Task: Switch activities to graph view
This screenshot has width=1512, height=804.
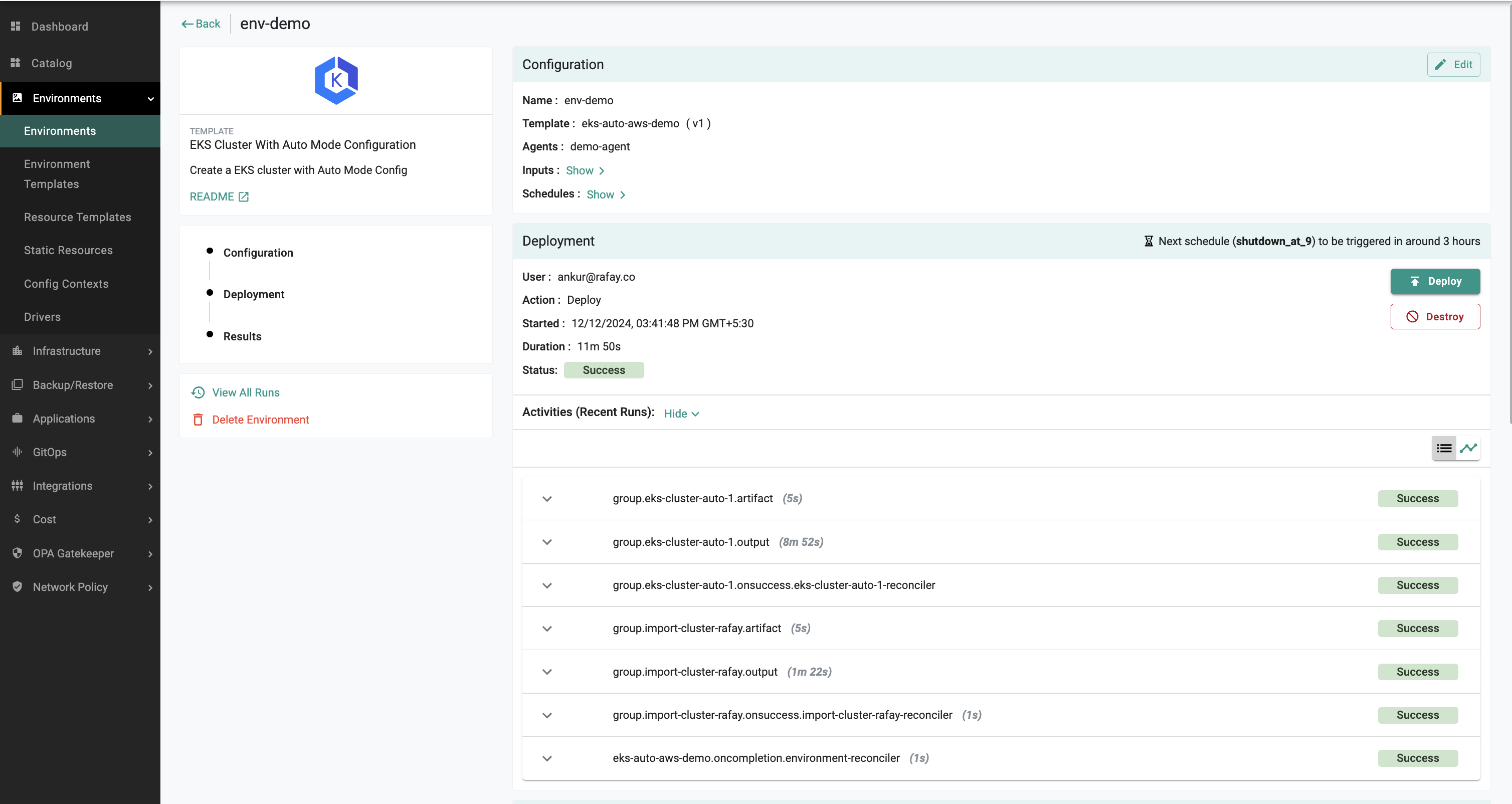Action: (1468, 448)
